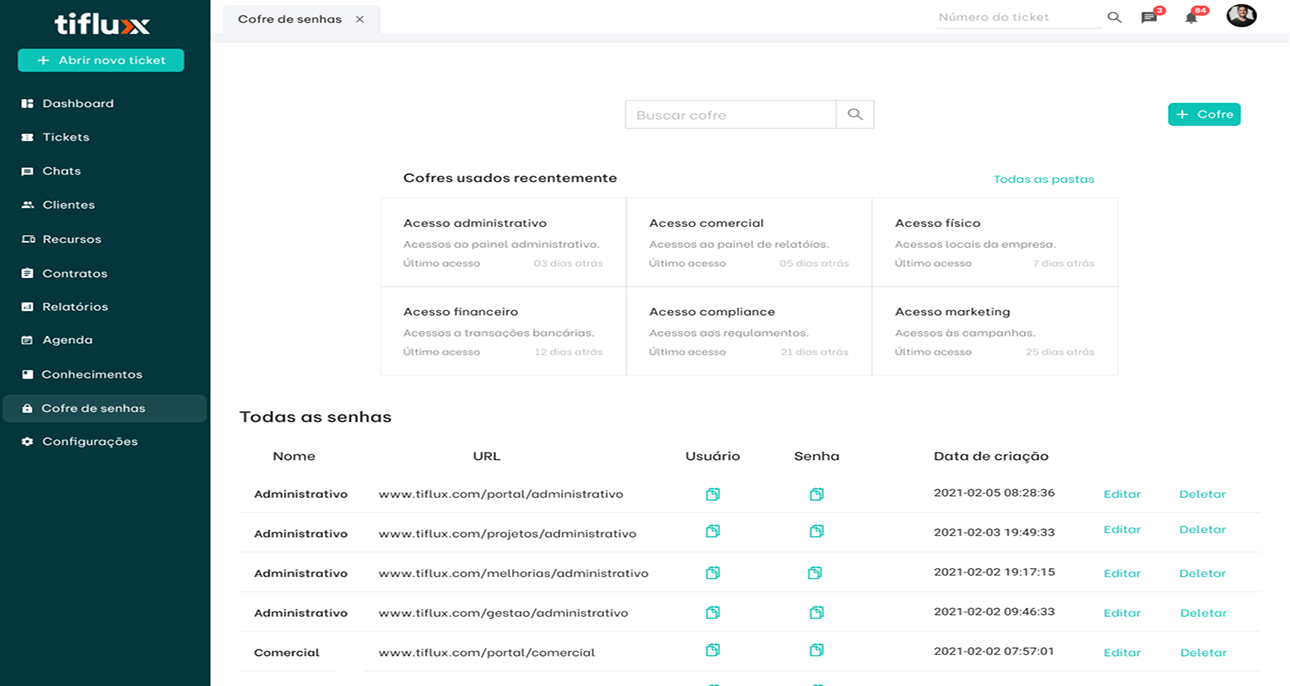The image size is (1290, 686).
Task: Copy the password for projetos/administrativo row
Action: pos(817,531)
